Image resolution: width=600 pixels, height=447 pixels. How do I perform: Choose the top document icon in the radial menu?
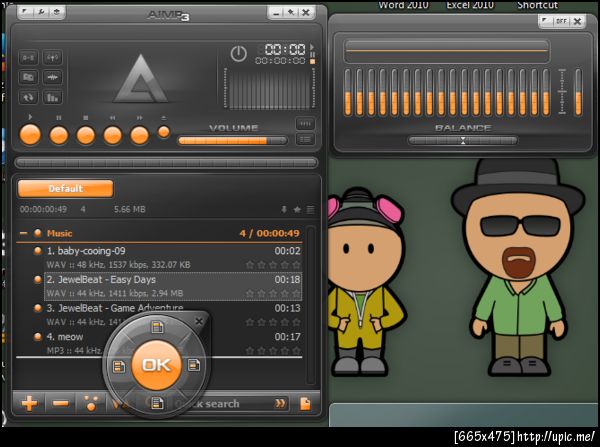pos(157,327)
